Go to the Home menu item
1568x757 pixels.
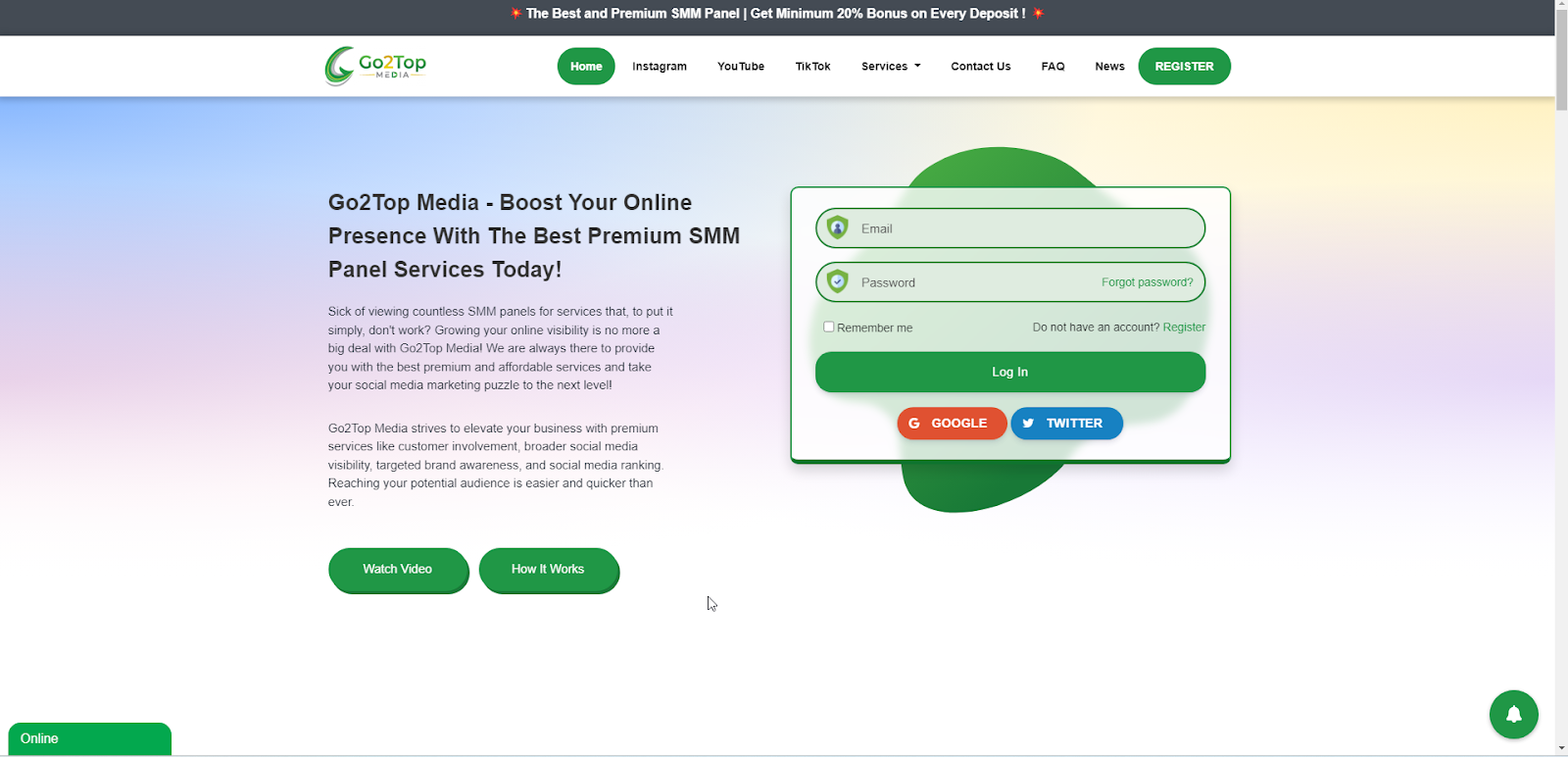[586, 67]
